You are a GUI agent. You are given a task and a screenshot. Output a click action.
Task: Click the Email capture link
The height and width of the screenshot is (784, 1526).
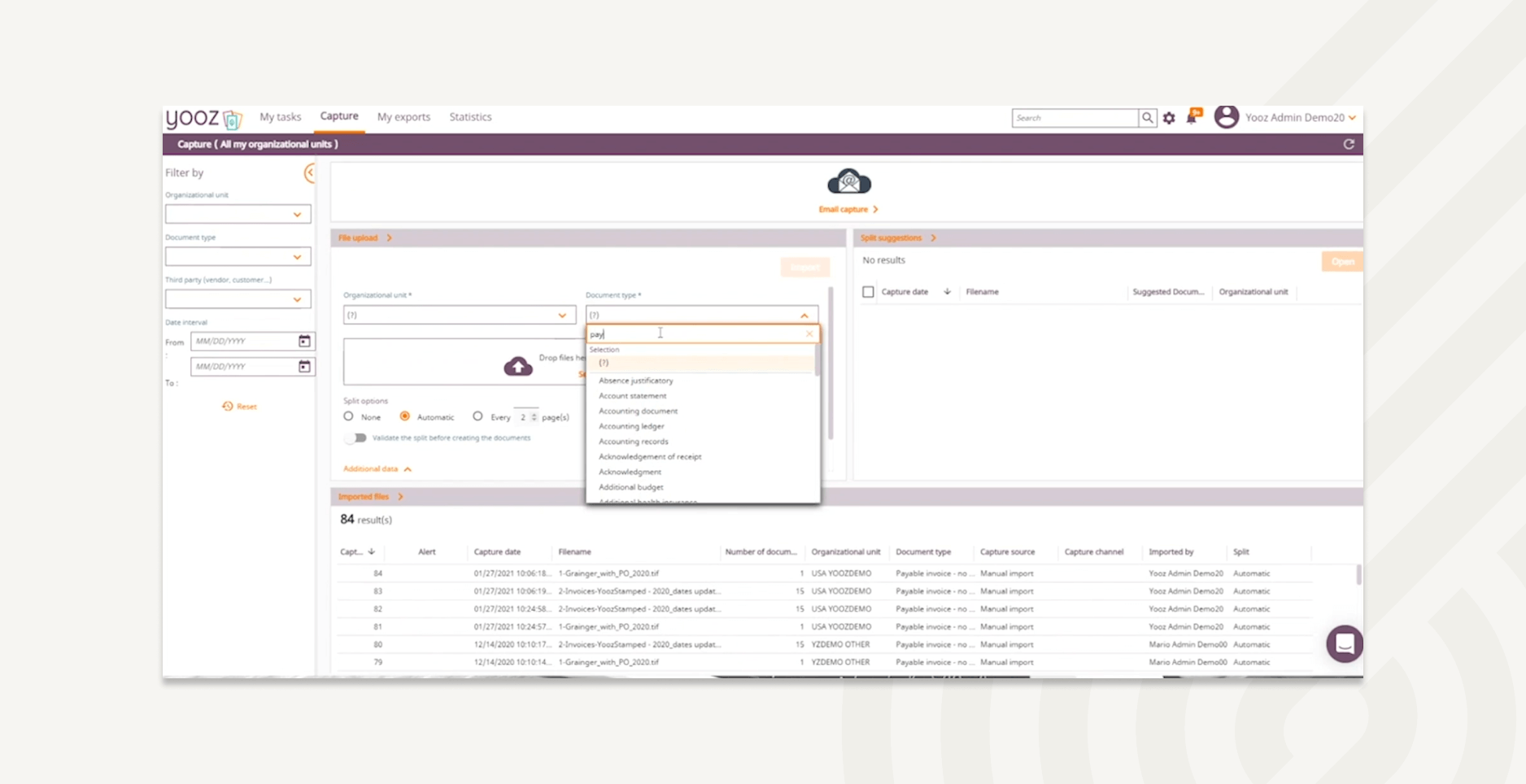[x=848, y=210]
